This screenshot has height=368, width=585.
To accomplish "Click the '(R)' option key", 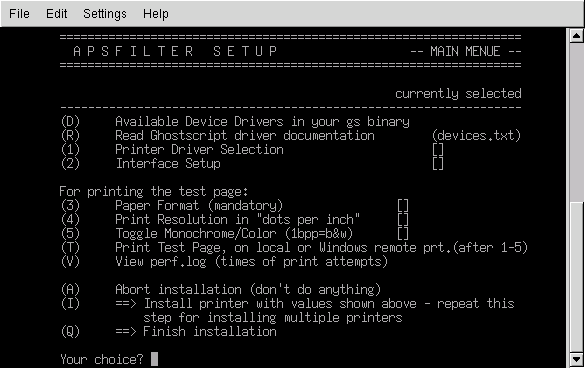I will pyautogui.click(x=70, y=135).
